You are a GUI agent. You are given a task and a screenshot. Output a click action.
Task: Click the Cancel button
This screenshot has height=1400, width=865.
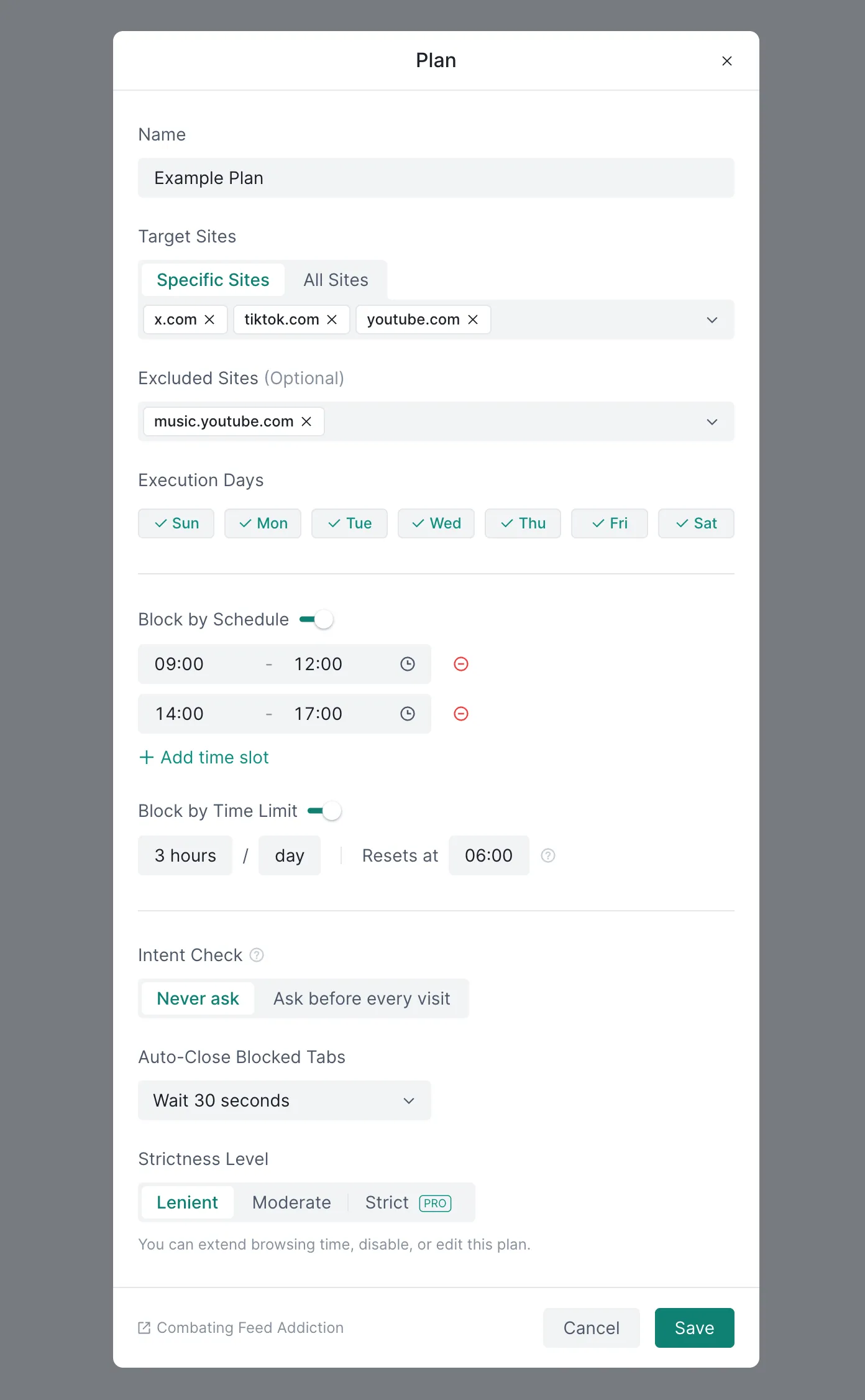[x=592, y=1328]
